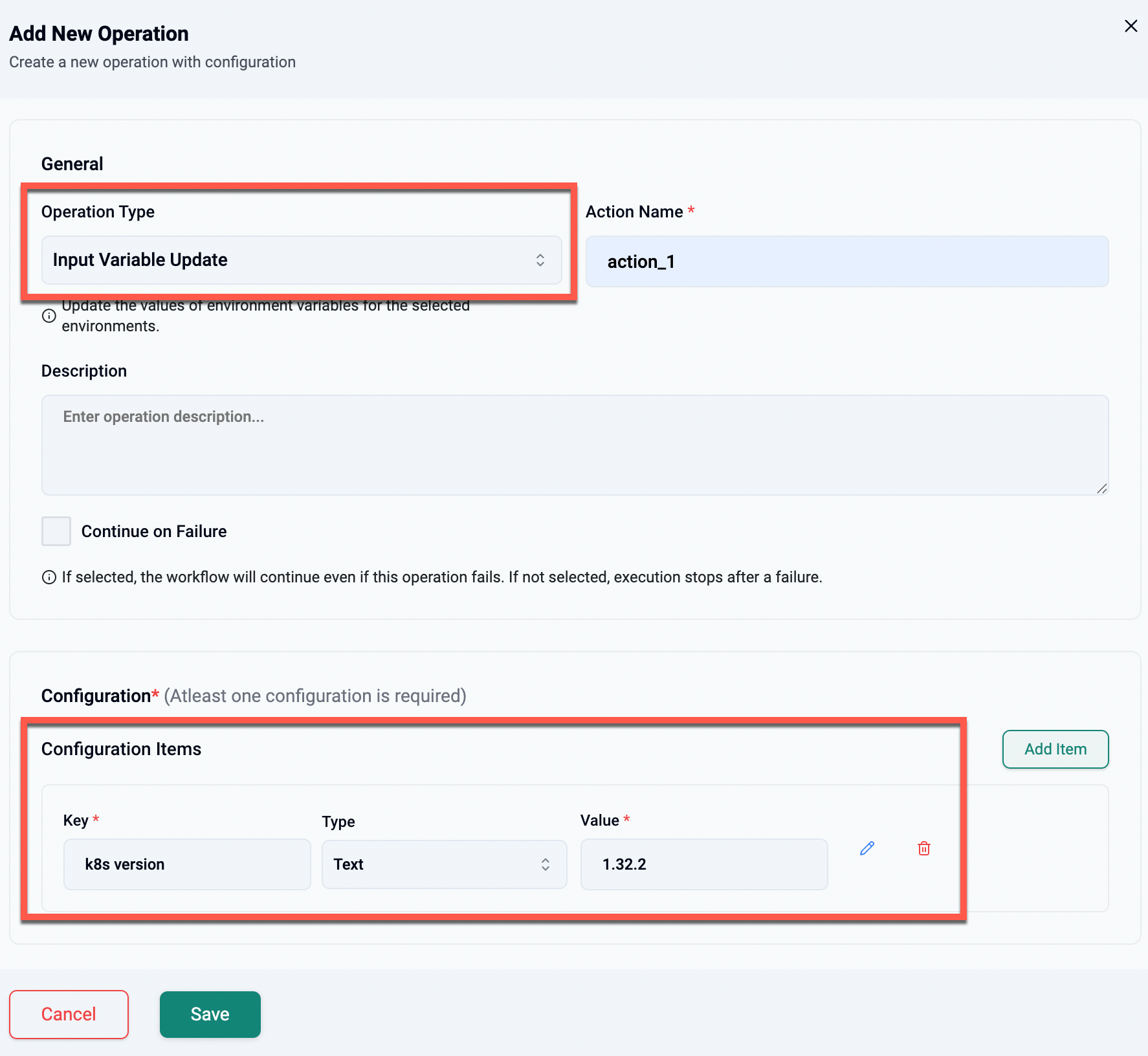Enable the Continue on Failure checkbox
Viewport: 1148px width, 1056px height.
click(56, 531)
